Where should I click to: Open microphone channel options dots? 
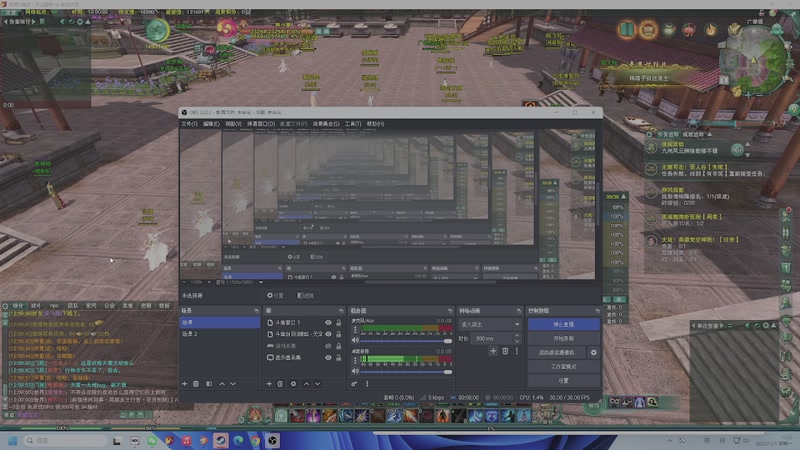[x=355, y=330]
